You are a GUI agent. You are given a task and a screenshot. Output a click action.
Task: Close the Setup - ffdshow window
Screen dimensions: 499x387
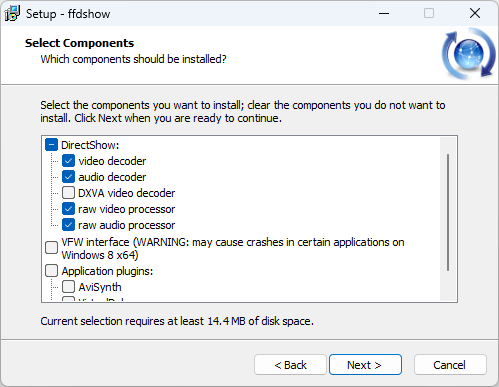pyautogui.click(x=475, y=13)
